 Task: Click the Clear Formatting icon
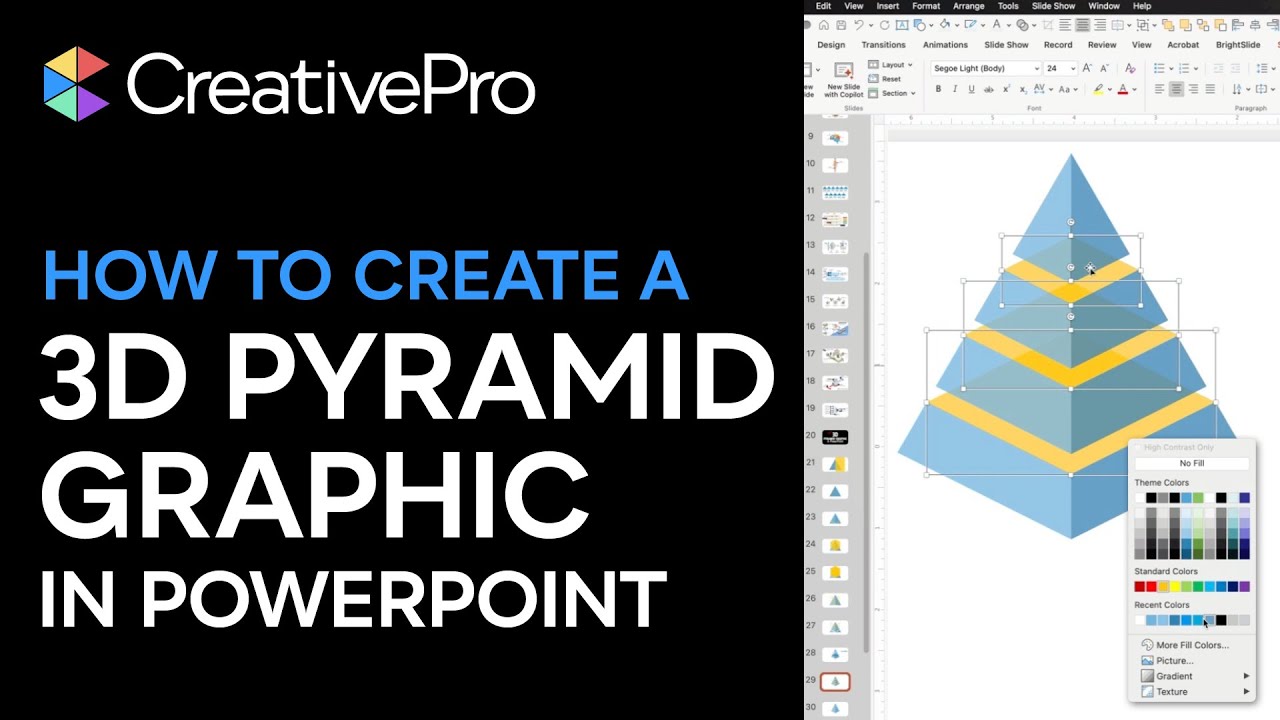[1130, 68]
